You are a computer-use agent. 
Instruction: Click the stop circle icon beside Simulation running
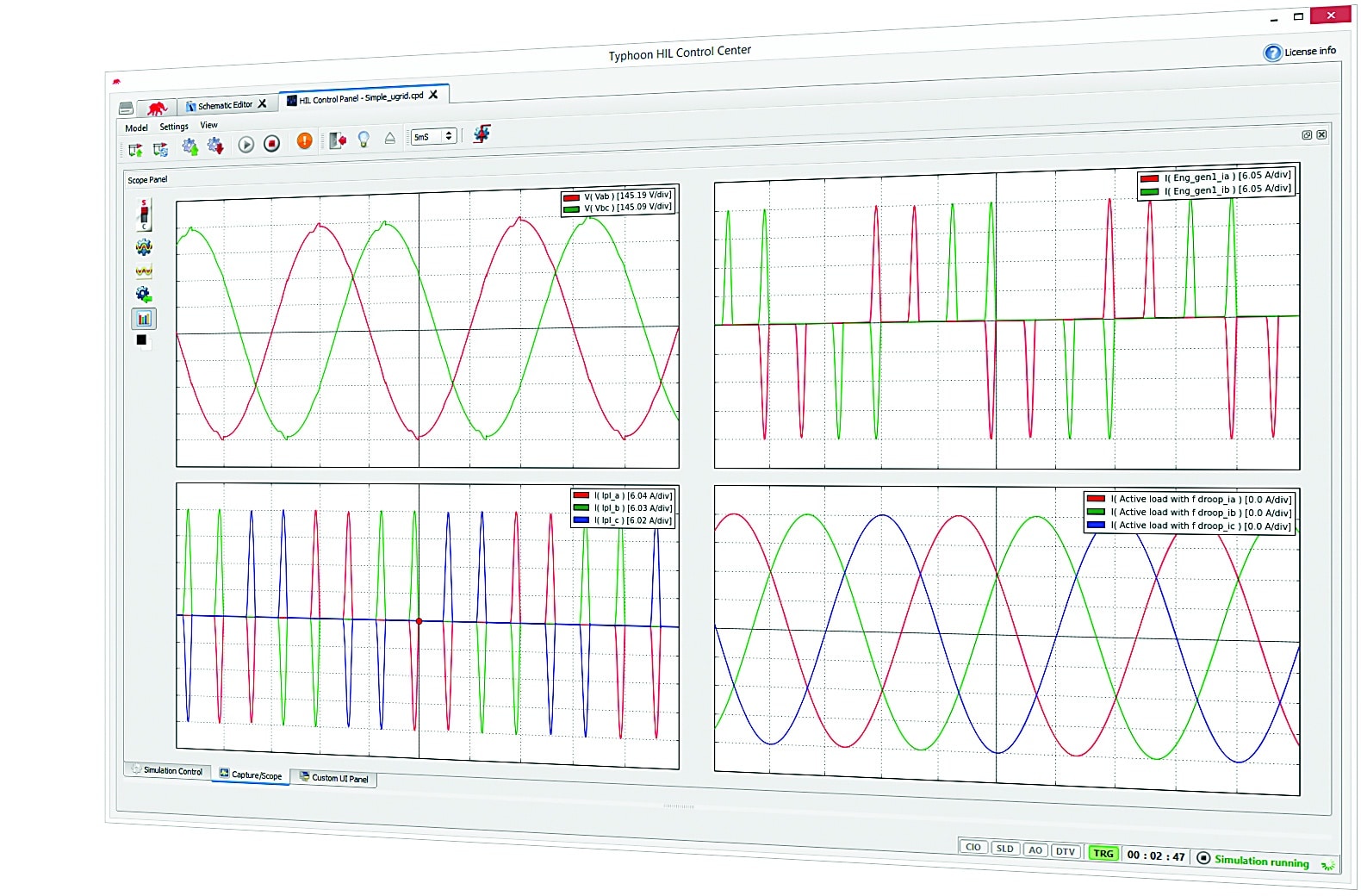(1203, 858)
